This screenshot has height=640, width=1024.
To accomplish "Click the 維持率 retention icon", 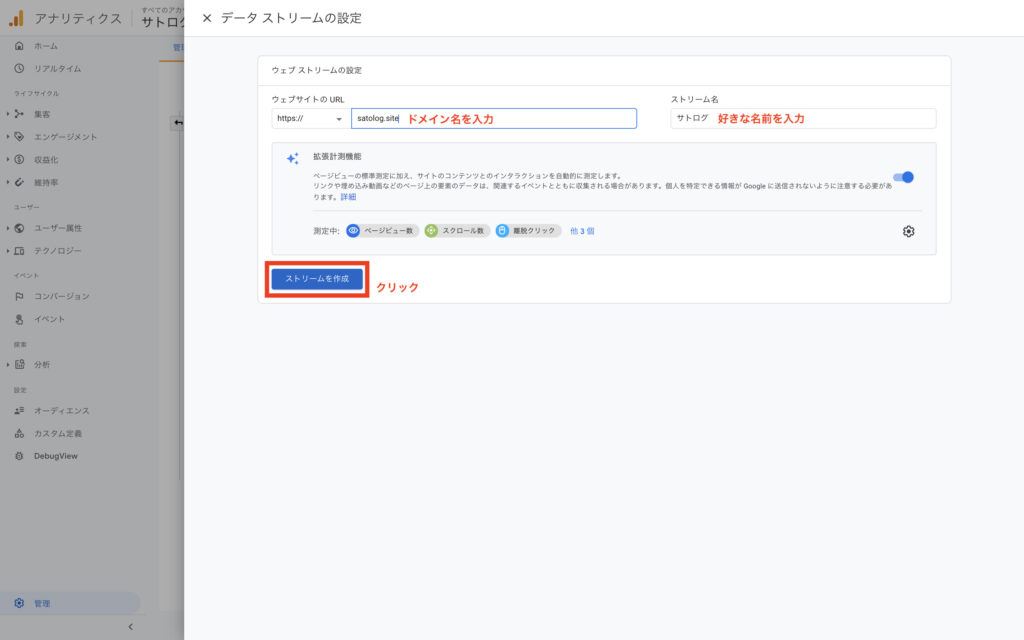I will click(x=19, y=182).
